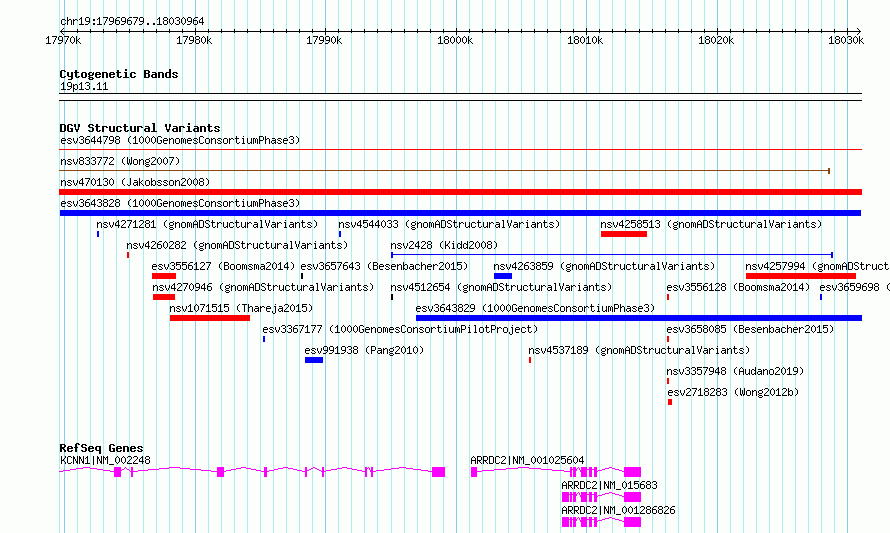Open nsv4271281 gnomAD variant label

(207, 224)
